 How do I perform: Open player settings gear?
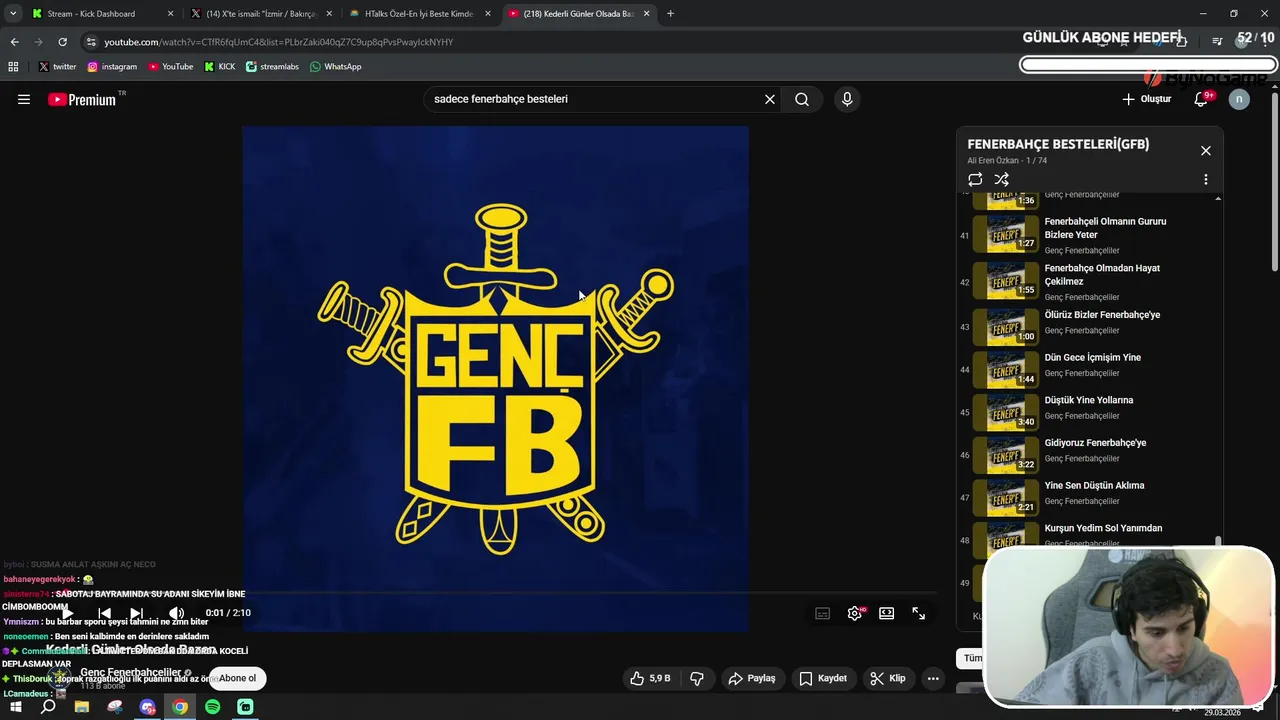point(855,613)
